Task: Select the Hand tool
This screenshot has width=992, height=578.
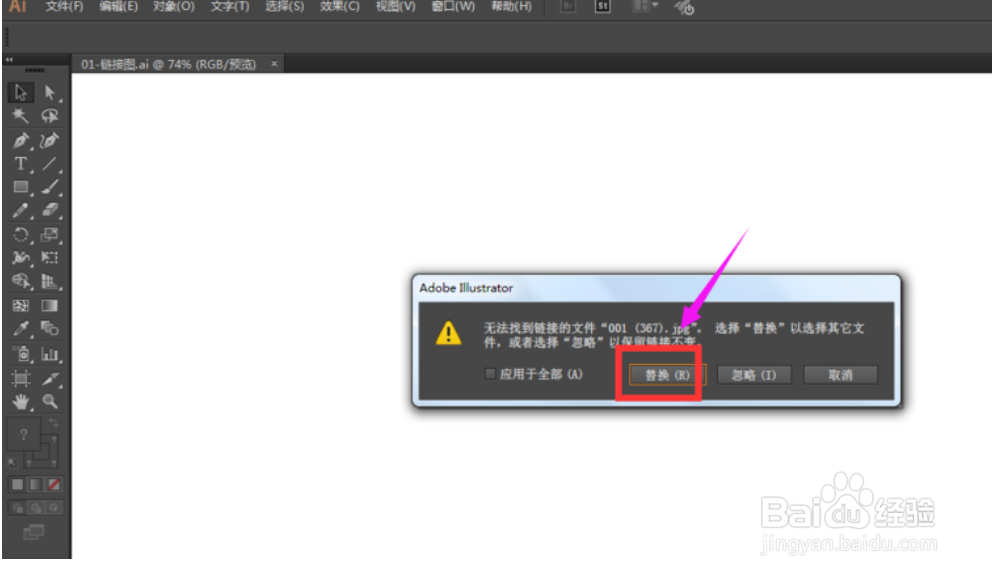Action: (x=20, y=402)
